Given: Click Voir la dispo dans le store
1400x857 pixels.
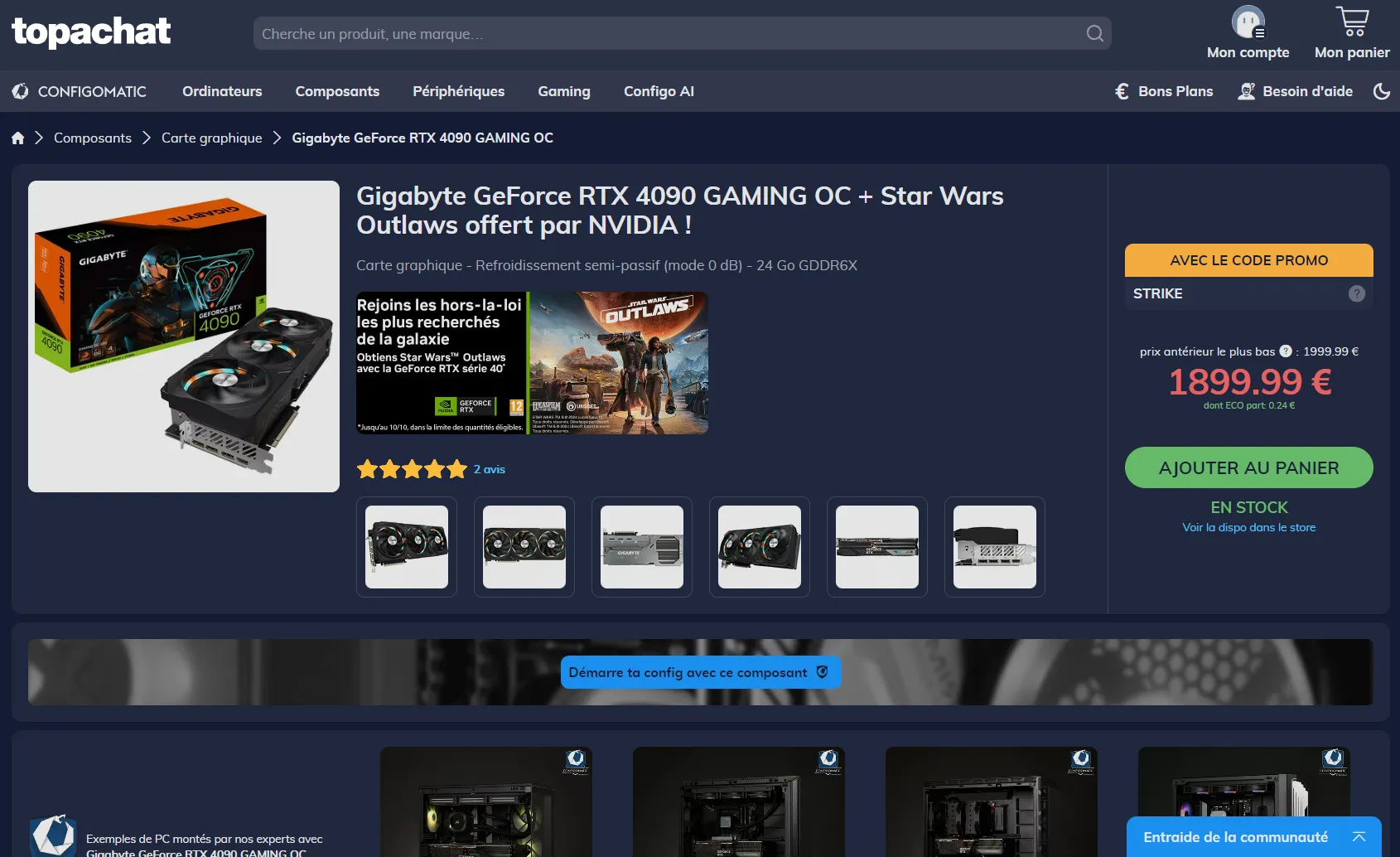Looking at the screenshot, I should coord(1248,527).
